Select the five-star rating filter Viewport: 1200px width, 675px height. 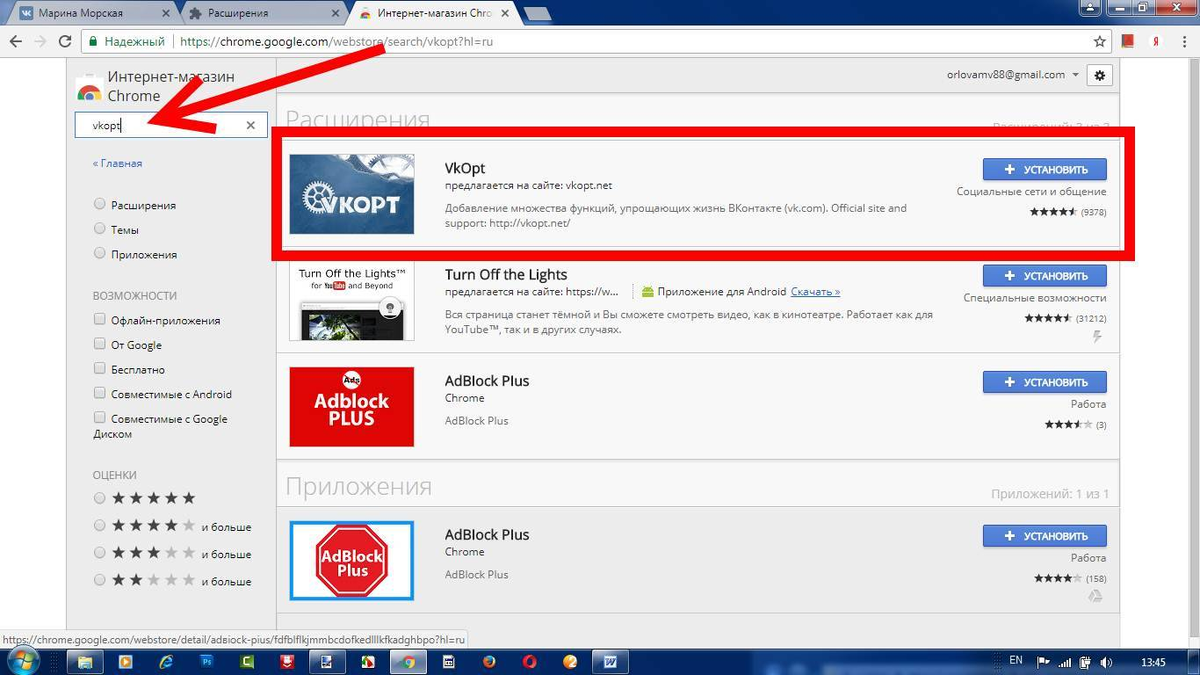pos(99,498)
